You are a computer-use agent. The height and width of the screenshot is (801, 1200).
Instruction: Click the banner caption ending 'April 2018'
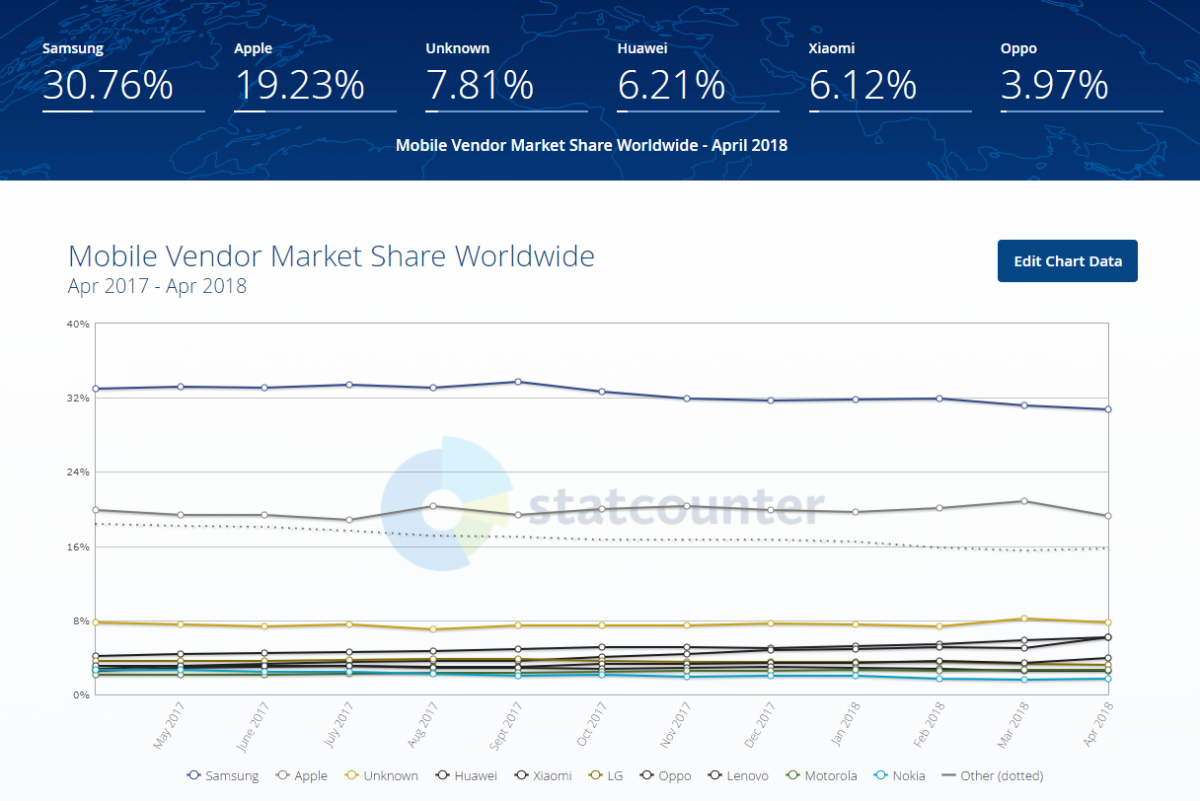pos(592,145)
